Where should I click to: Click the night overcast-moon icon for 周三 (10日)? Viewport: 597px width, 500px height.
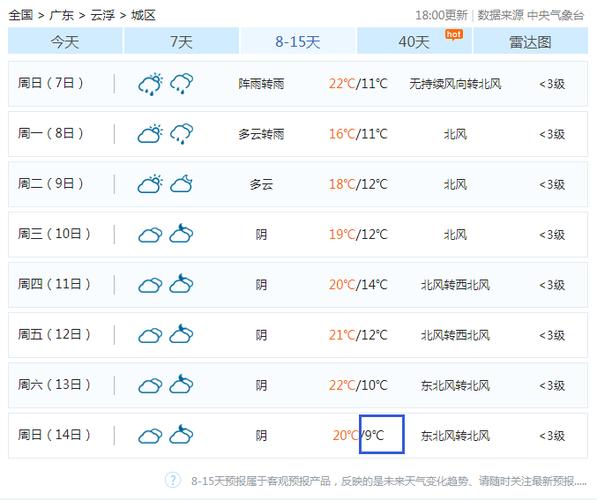[182, 233]
